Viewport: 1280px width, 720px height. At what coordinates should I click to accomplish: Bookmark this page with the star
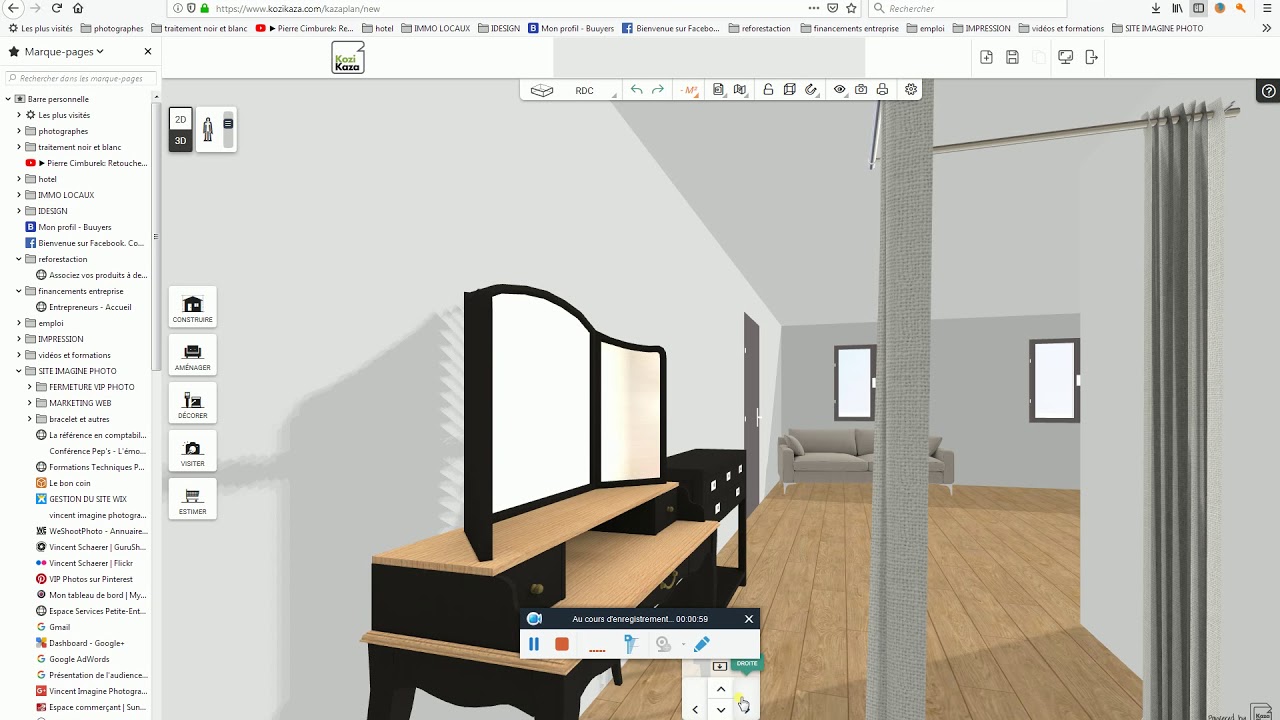click(851, 8)
